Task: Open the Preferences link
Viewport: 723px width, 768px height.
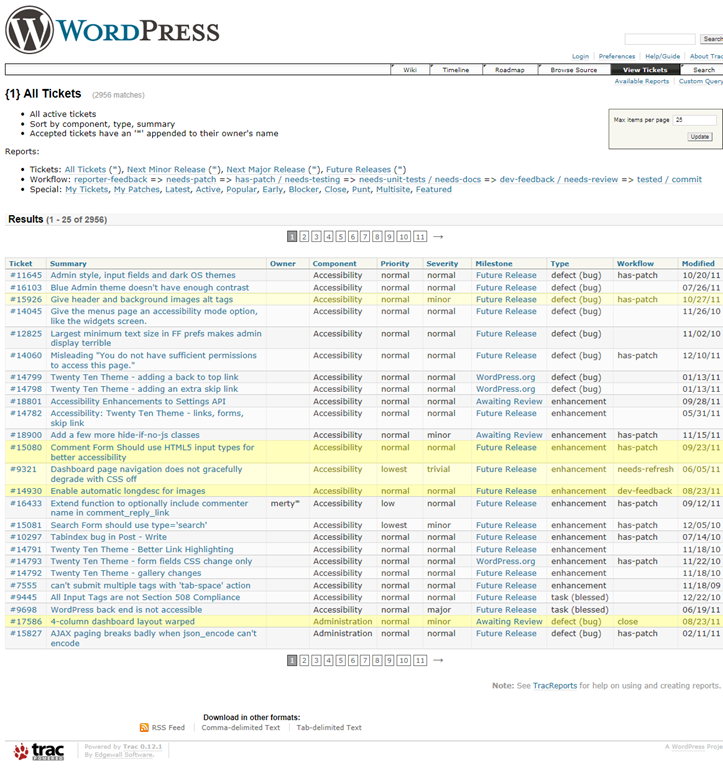Action: pos(617,56)
